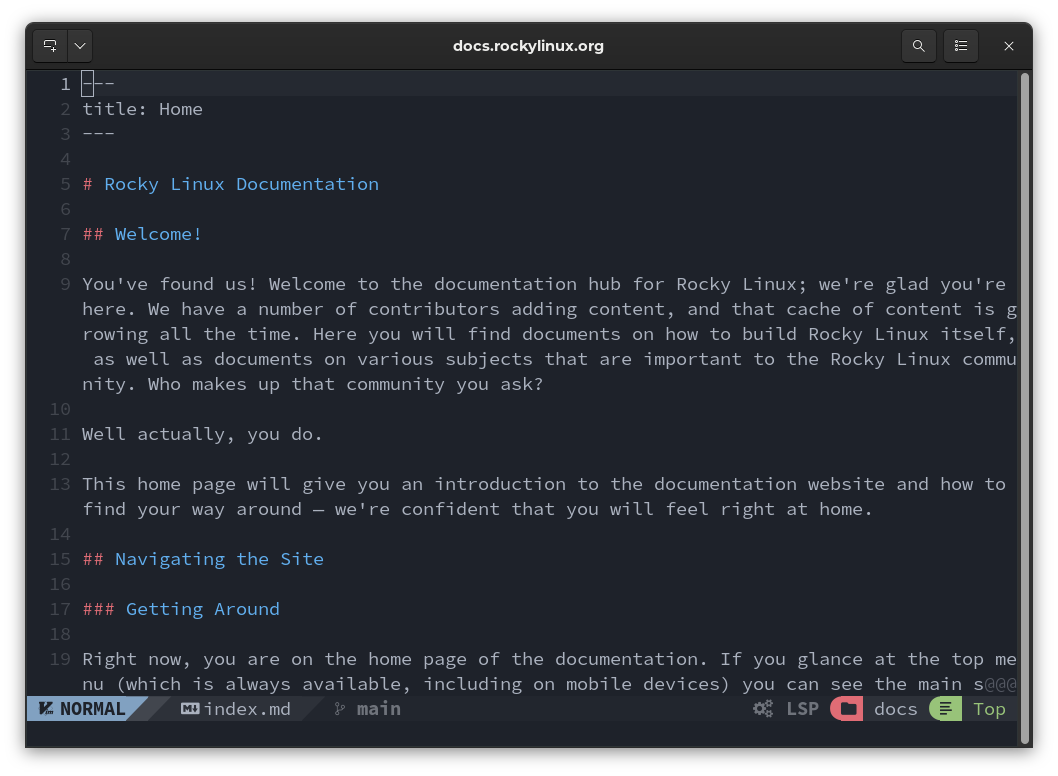The image size is (1058, 776).
Task: Open a new terminal tab
Action: pyautogui.click(x=49, y=45)
